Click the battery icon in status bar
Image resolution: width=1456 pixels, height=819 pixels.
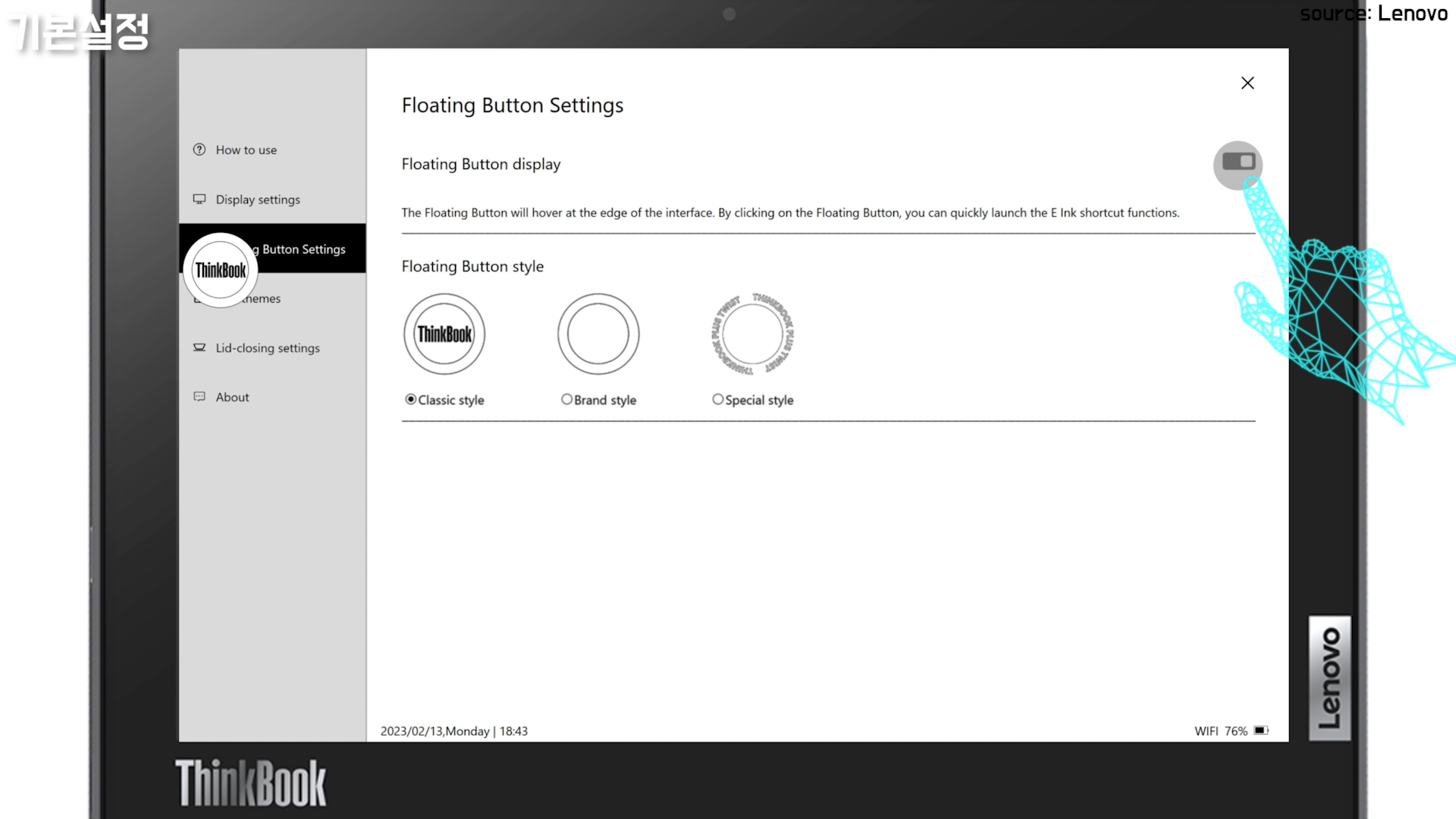point(1260,730)
